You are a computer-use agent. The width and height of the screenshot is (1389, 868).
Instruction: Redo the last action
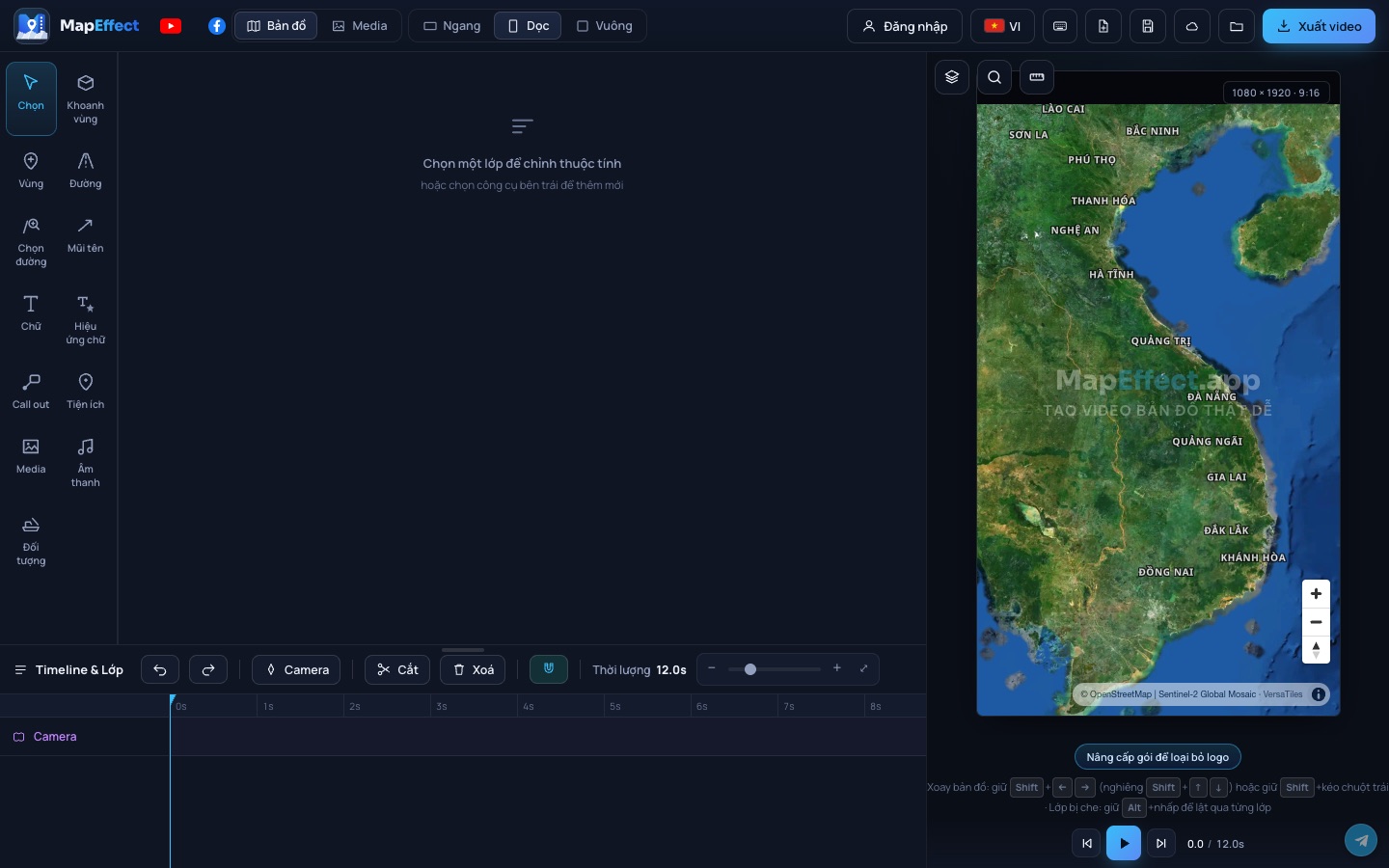point(208,669)
